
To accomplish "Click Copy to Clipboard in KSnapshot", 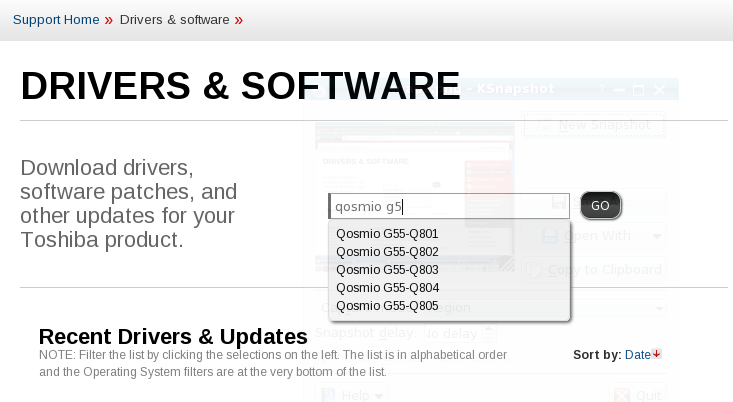I will pos(594,270).
